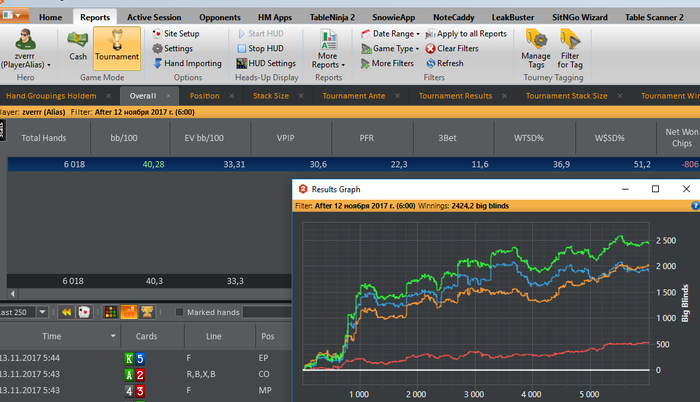Open the Opponents ribbon tab
Image resolution: width=700 pixels, height=402 pixels.
pos(220,17)
